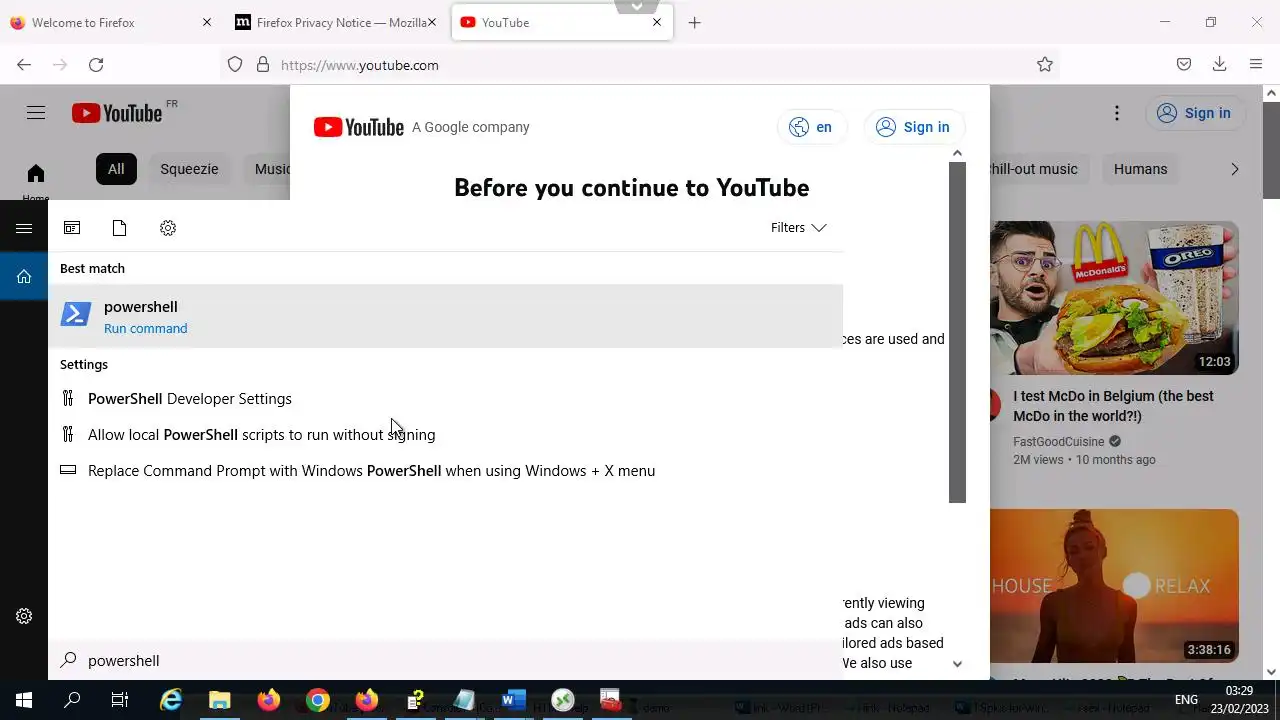Show more filter chips with right arrow
Screen dimensions: 1280x720
tap(1235, 169)
